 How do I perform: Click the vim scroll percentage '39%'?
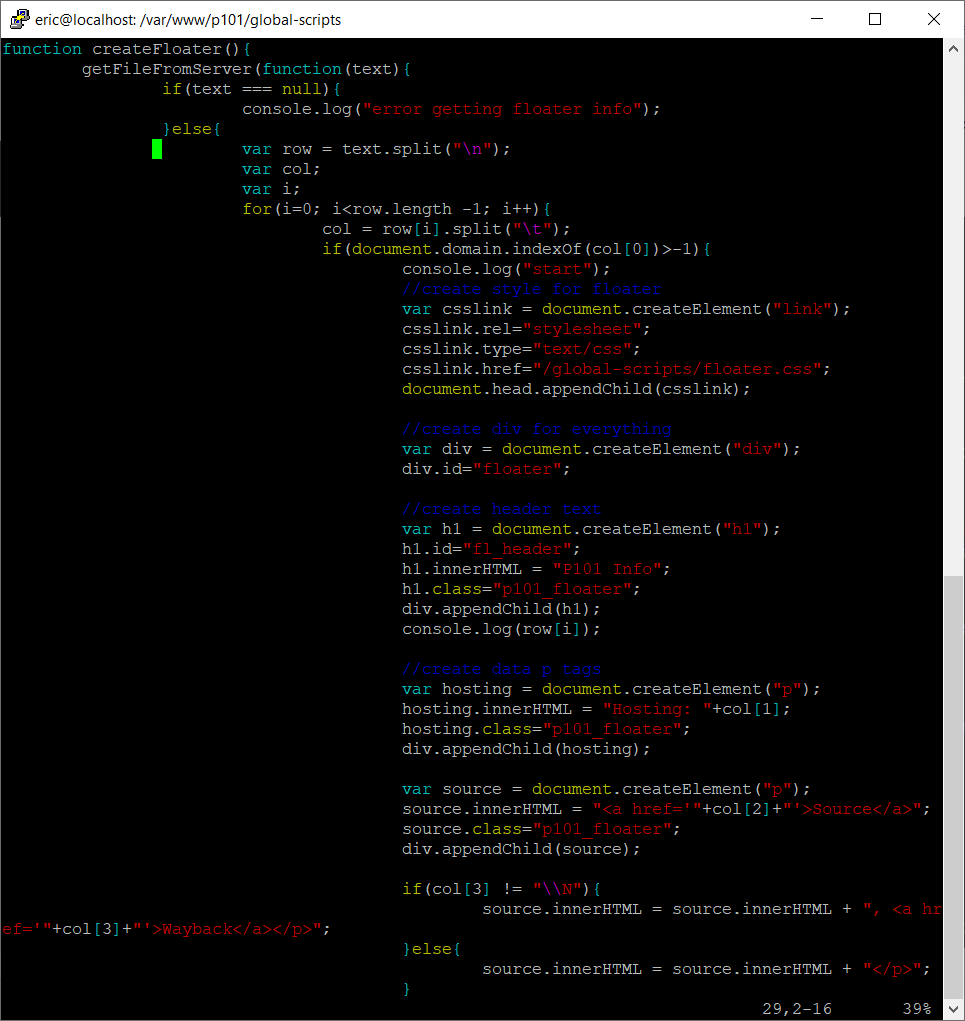917,1009
